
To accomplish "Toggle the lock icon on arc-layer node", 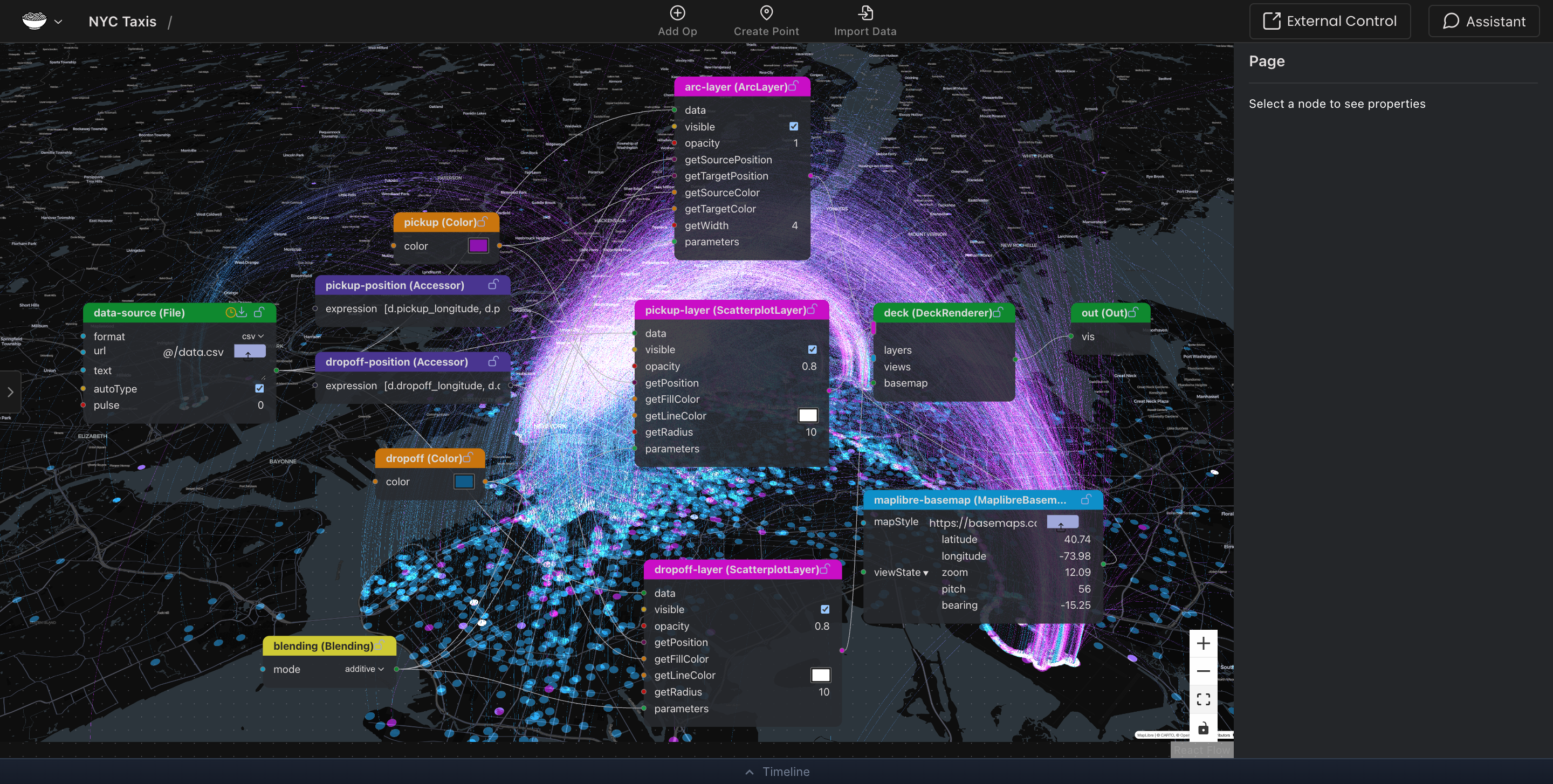I will coord(793,86).
